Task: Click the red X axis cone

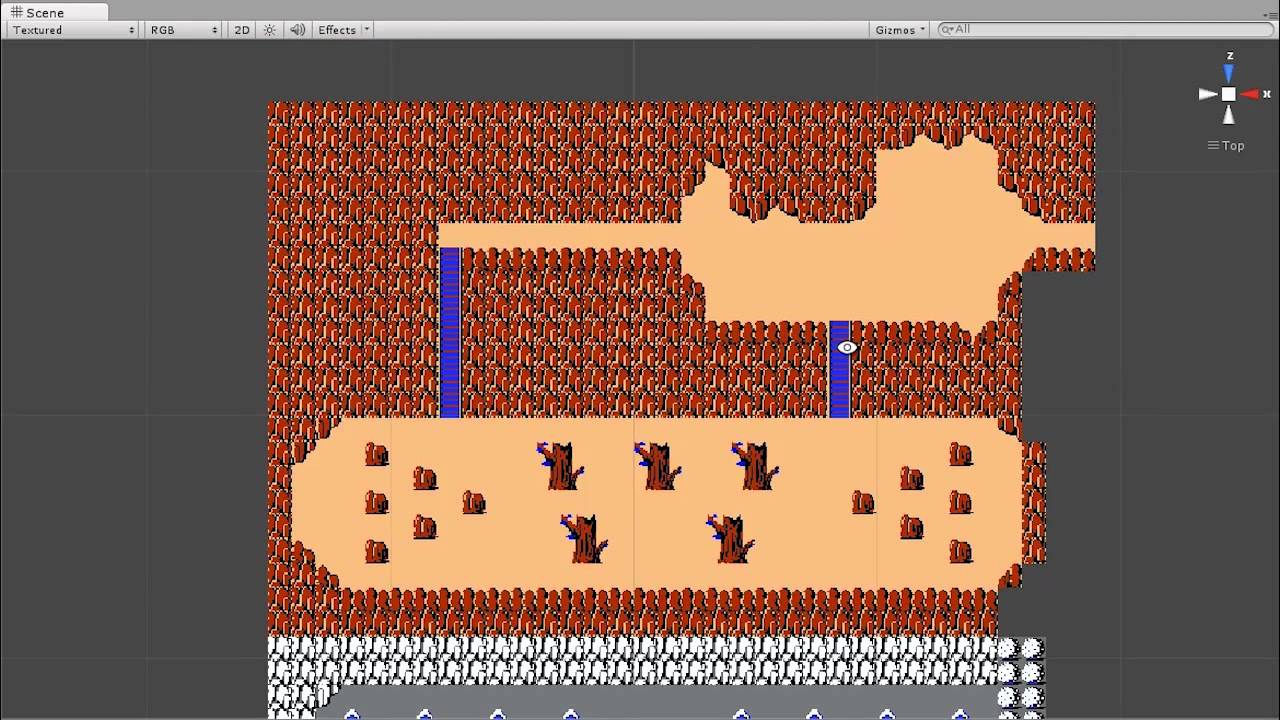Action: point(1249,94)
